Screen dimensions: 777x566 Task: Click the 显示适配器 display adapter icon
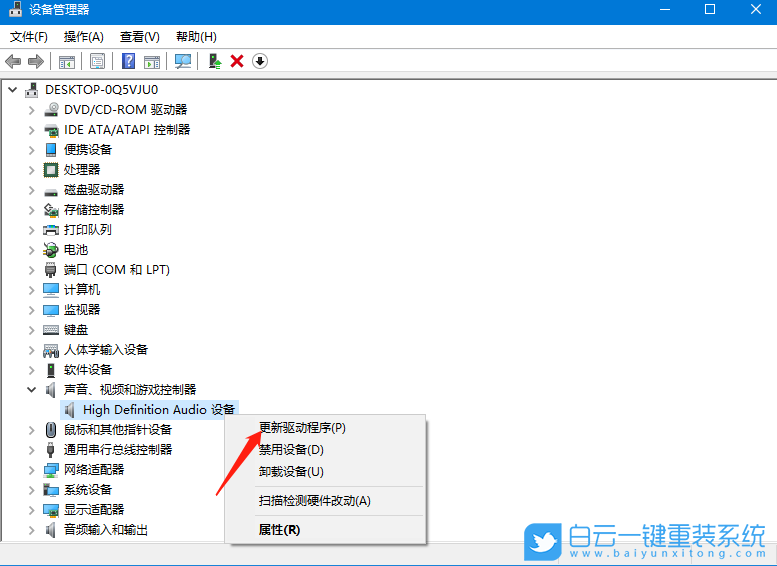pos(51,510)
